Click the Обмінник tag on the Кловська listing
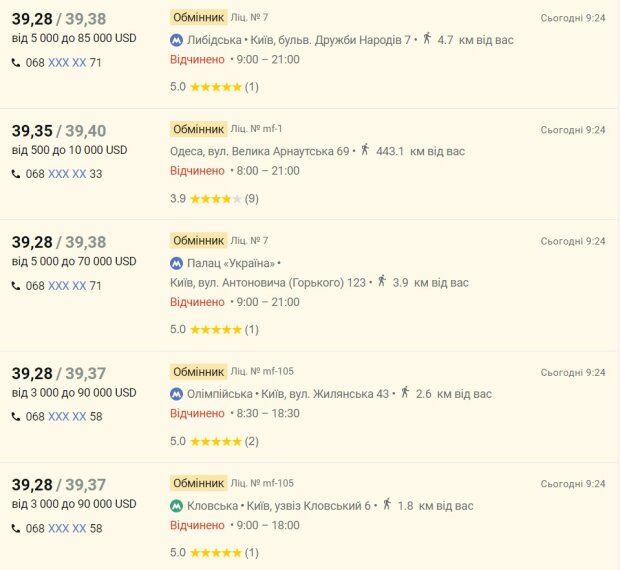Image resolution: width=620 pixels, height=570 pixels. click(198, 483)
